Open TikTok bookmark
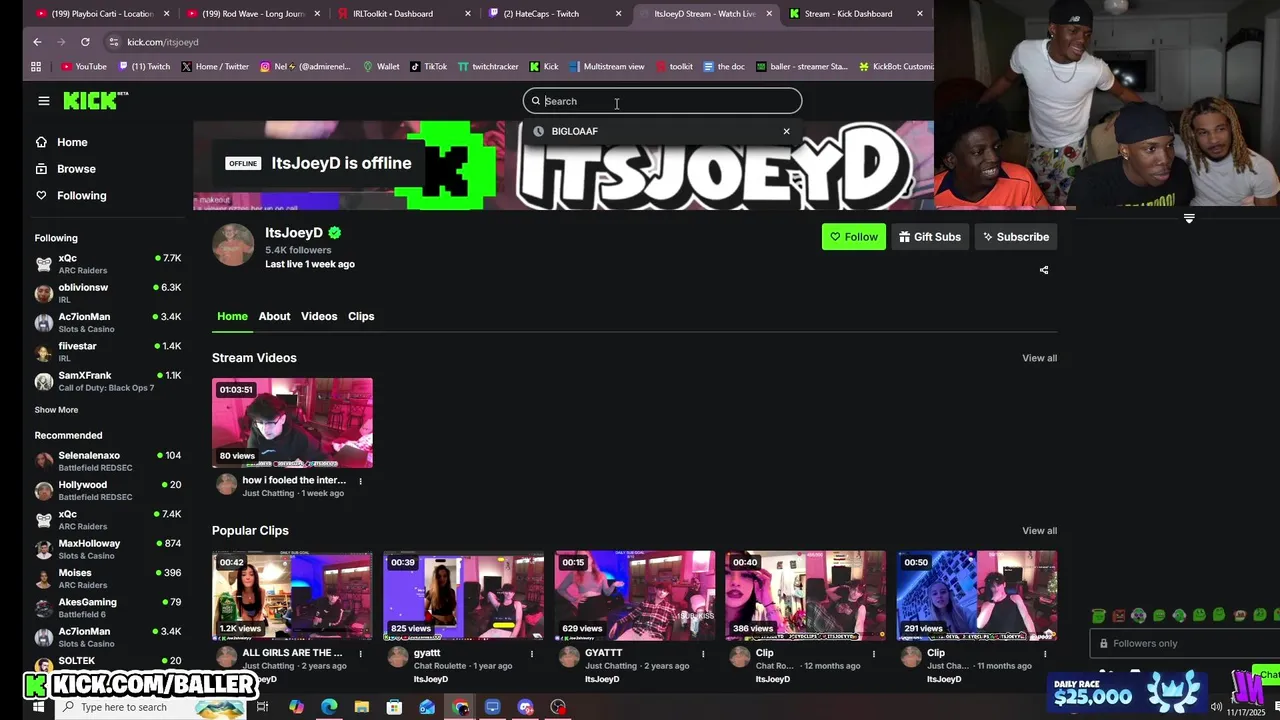This screenshot has height=720, width=1280. (427, 67)
